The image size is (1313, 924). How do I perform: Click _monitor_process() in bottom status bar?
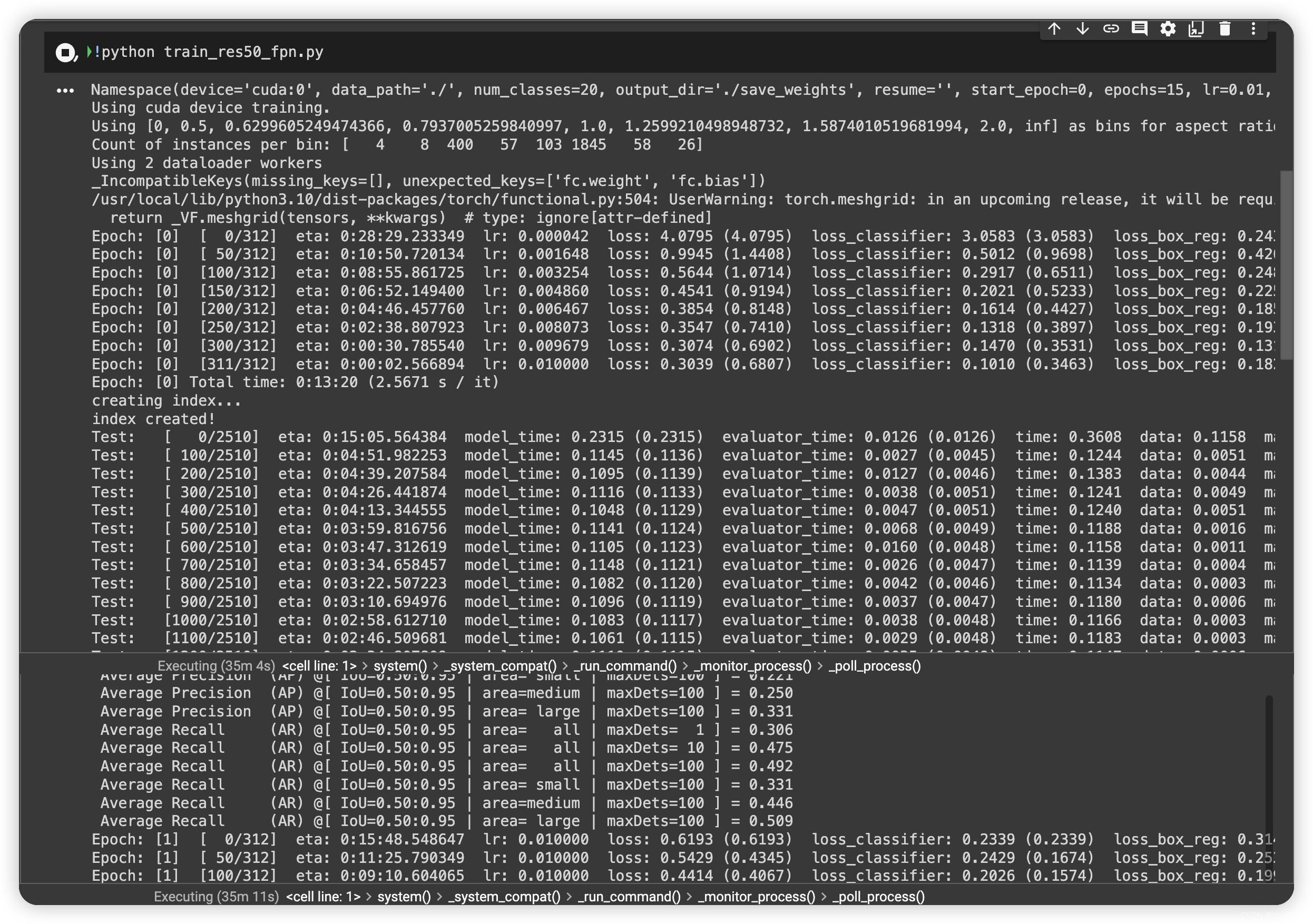tap(757, 896)
